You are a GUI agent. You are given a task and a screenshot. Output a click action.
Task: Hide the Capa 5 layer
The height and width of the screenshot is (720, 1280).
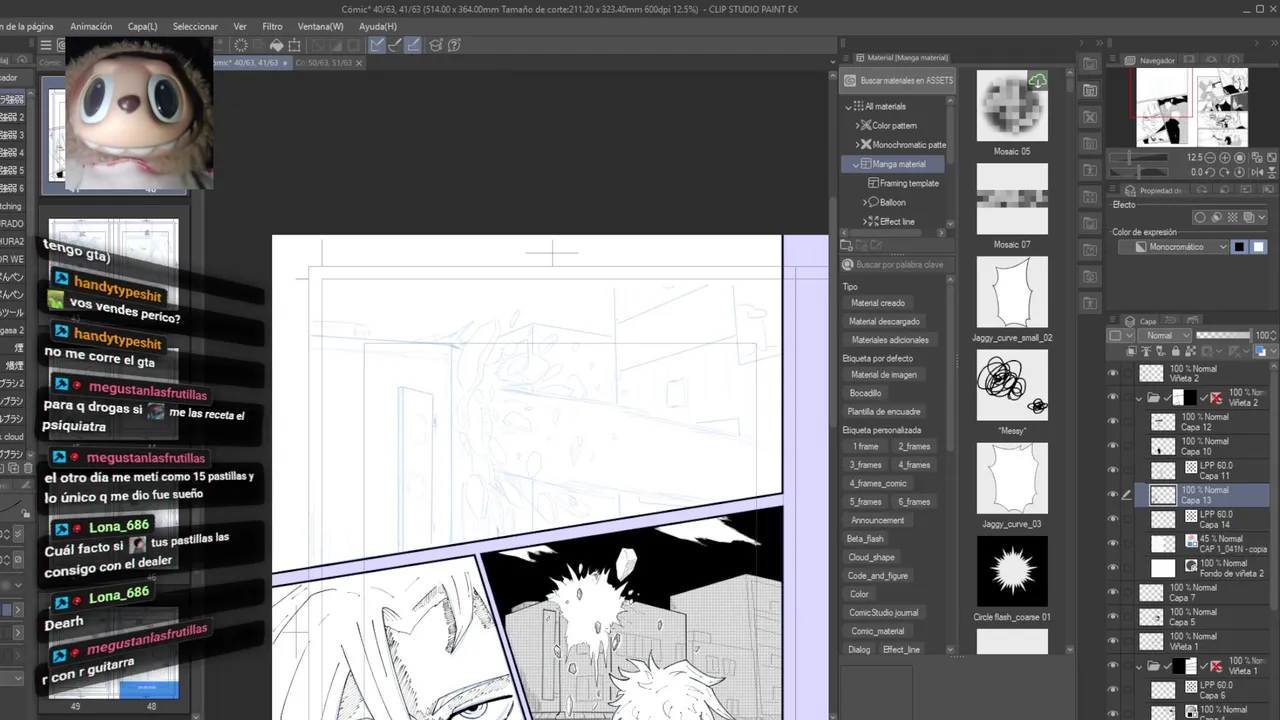tap(1113, 616)
